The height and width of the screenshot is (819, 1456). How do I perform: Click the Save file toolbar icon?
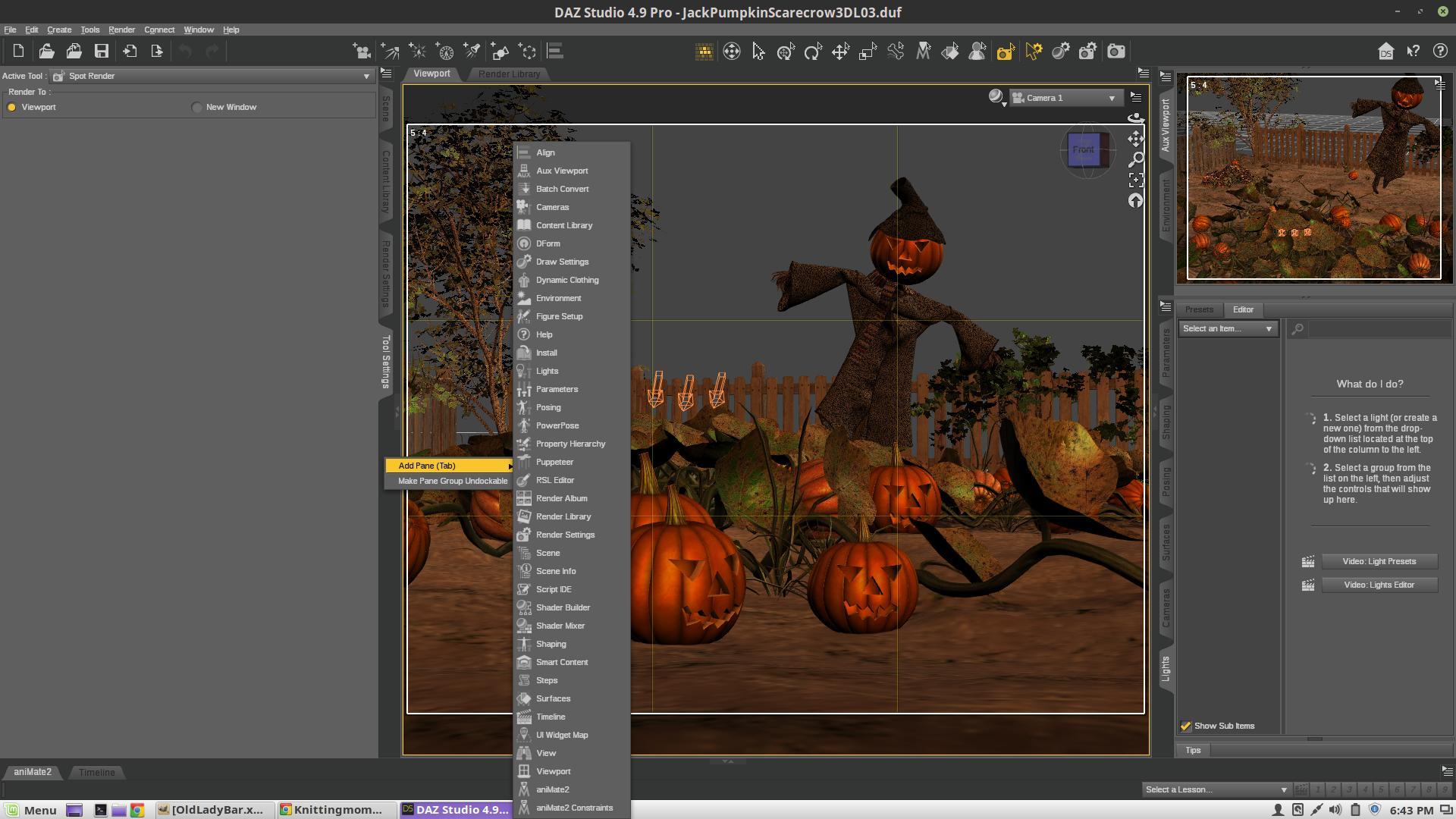[x=102, y=52]
